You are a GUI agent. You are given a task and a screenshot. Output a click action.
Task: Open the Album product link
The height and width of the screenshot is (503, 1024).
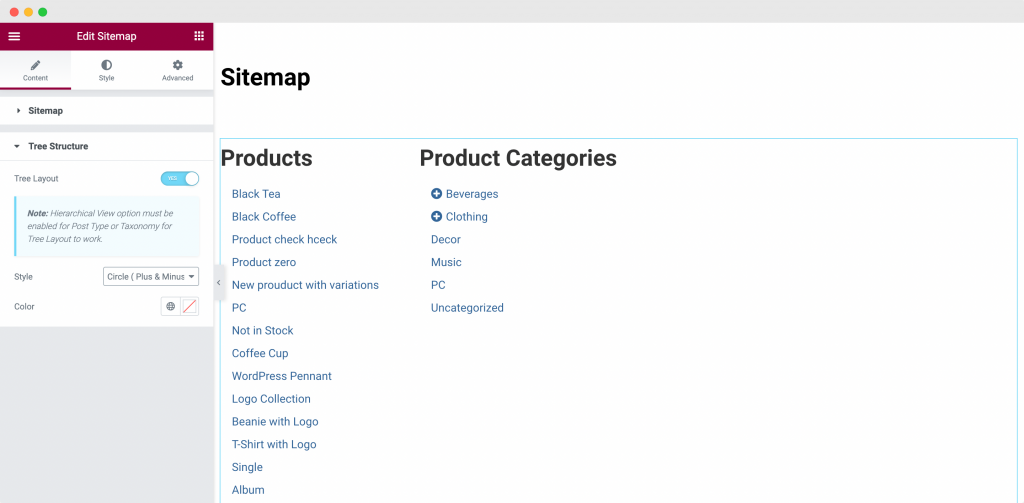coord(248,490)
